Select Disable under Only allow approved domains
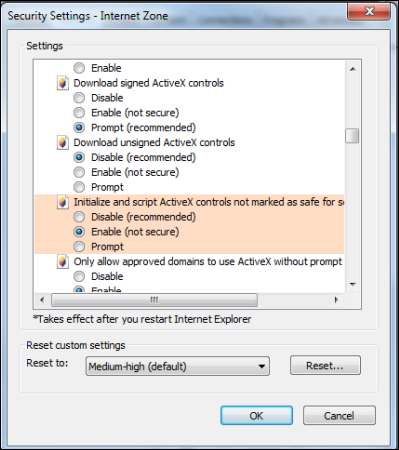The height and width of the screenshot is (450, 399). coord(79,276)
